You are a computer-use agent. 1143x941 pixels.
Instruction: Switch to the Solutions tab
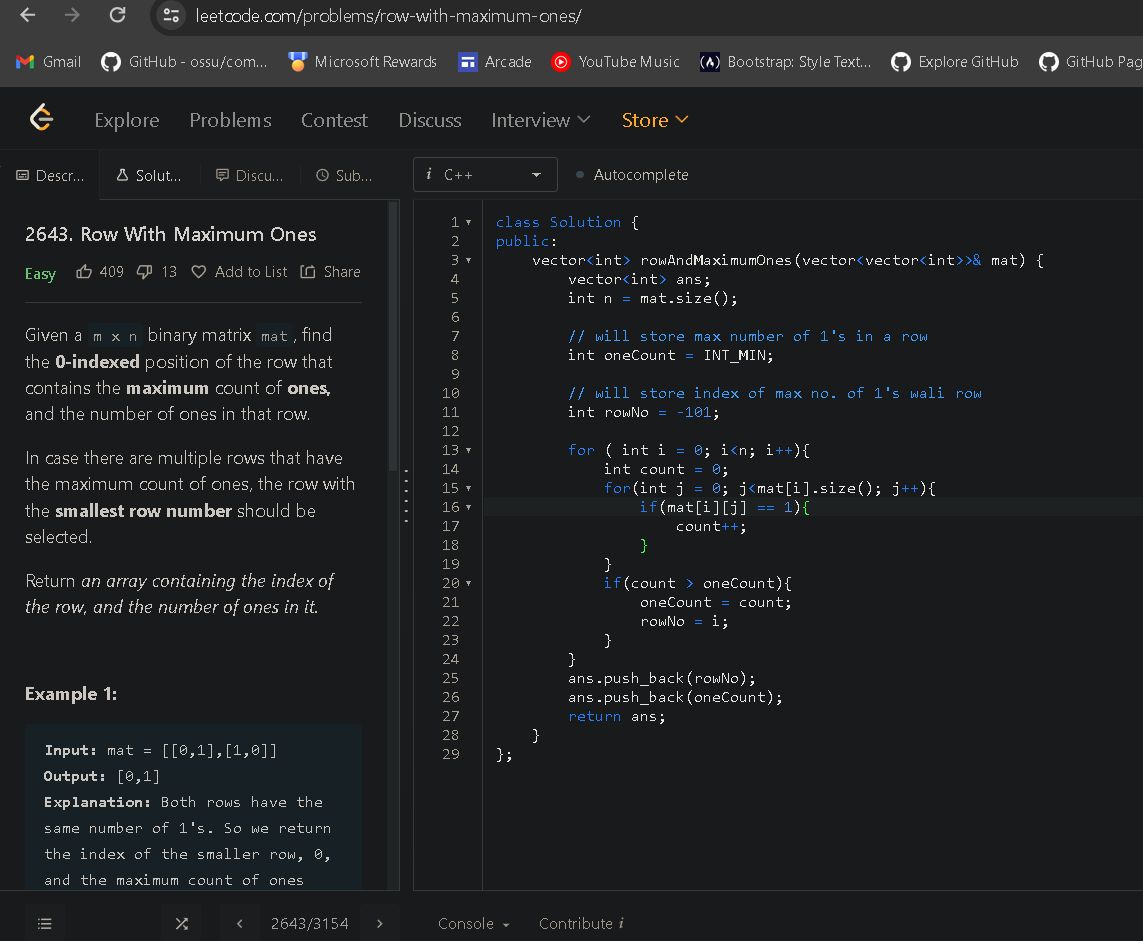click(x=149, y=175)
